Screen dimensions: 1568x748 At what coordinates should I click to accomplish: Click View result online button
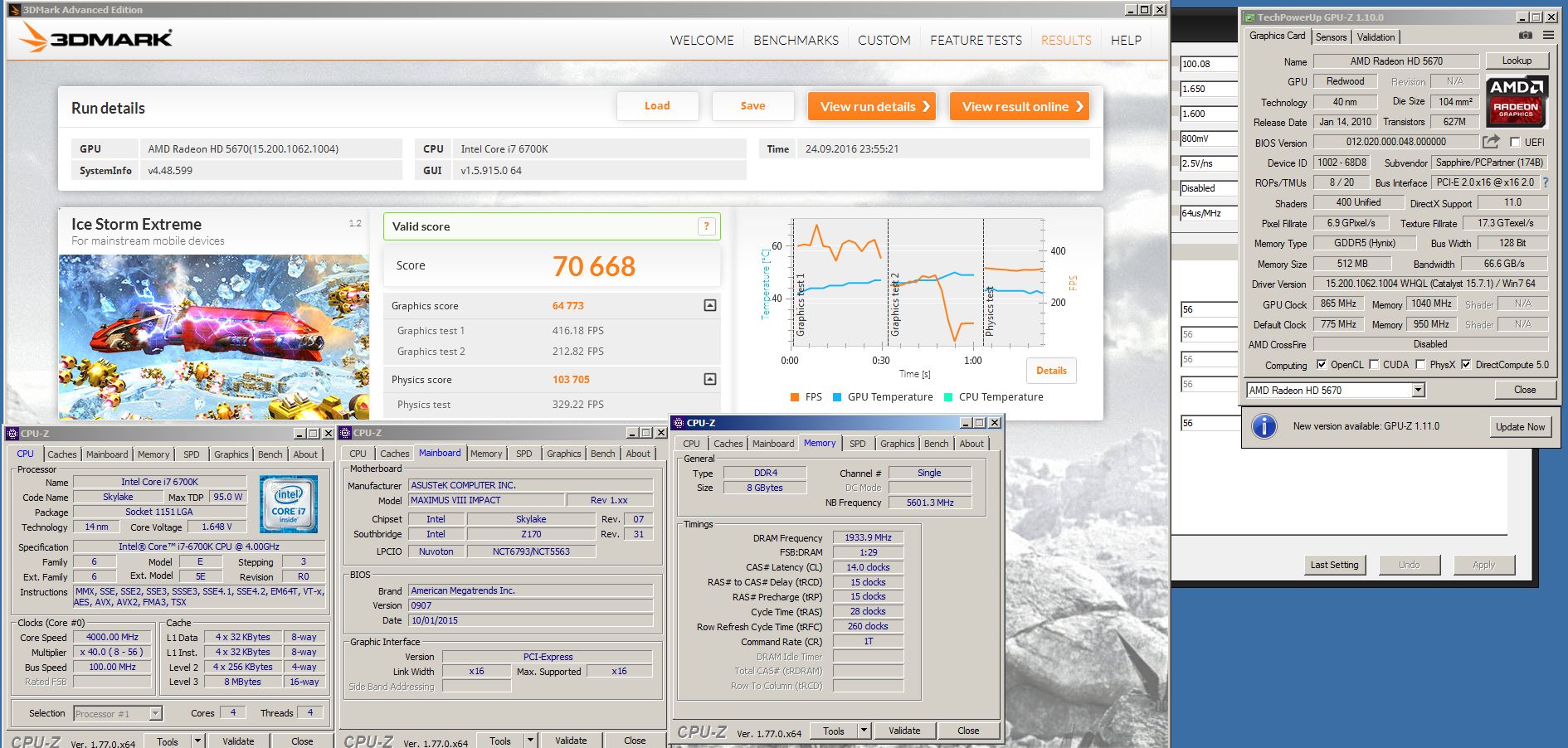point(1019,106)
